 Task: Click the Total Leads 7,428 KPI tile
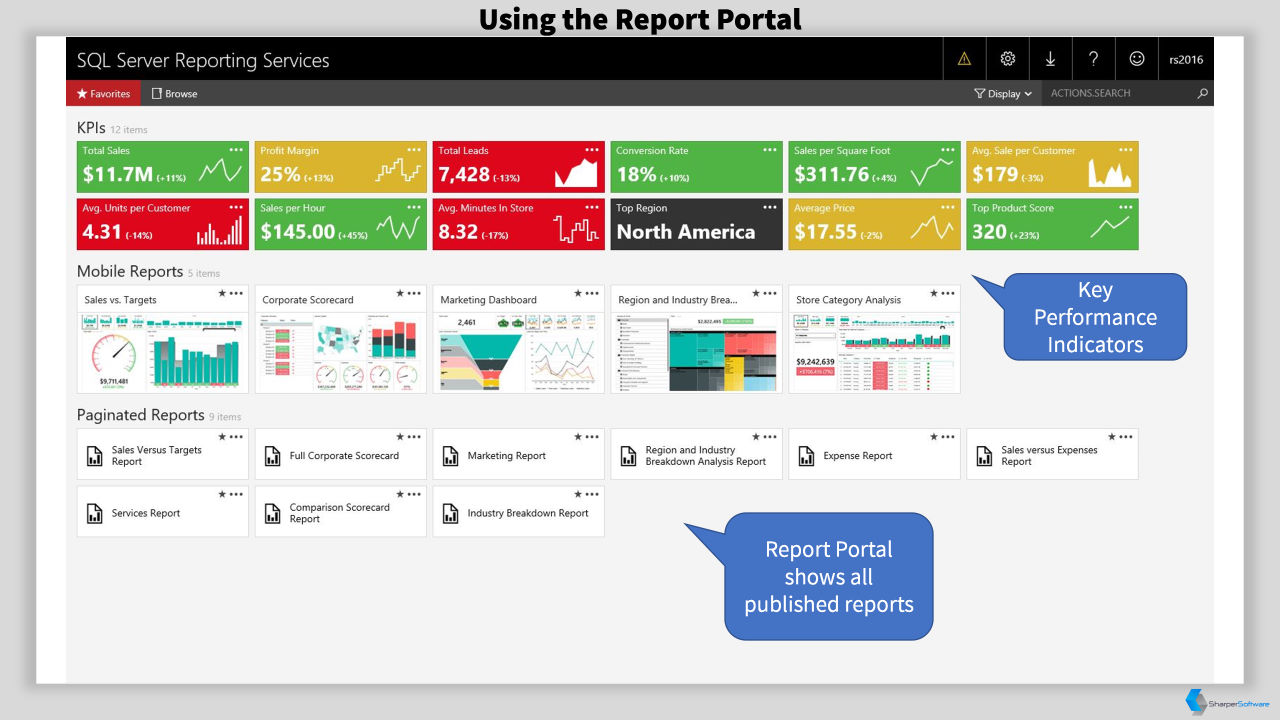(x=519, y=166)
